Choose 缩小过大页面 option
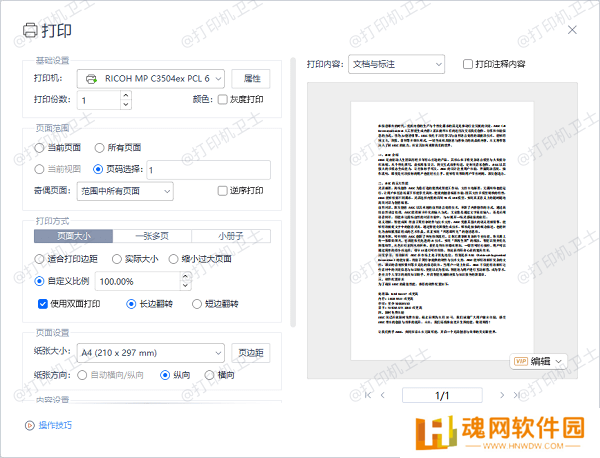Screen dimensions: 600x458 coord(173,259)
